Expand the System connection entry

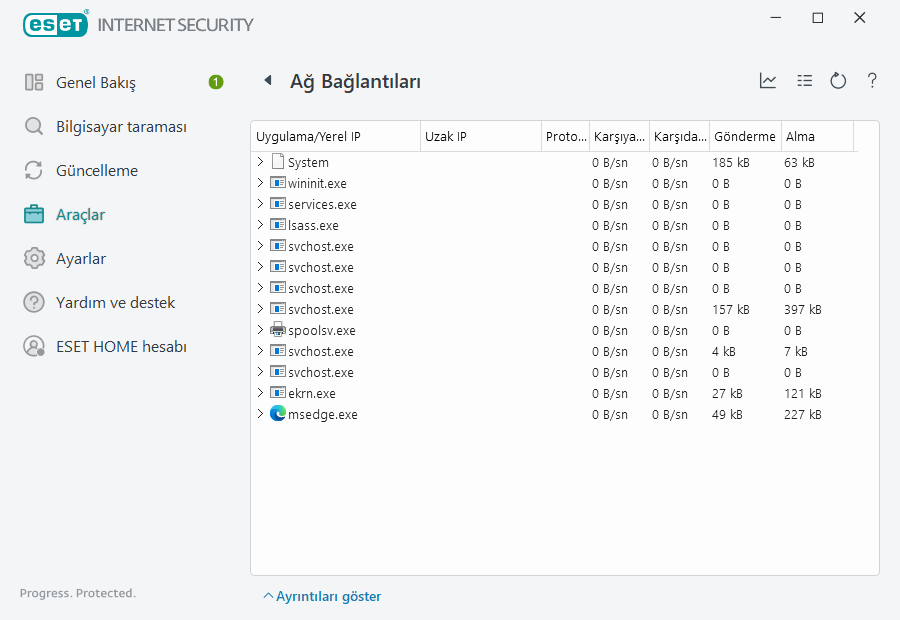(x=262, y=161)
